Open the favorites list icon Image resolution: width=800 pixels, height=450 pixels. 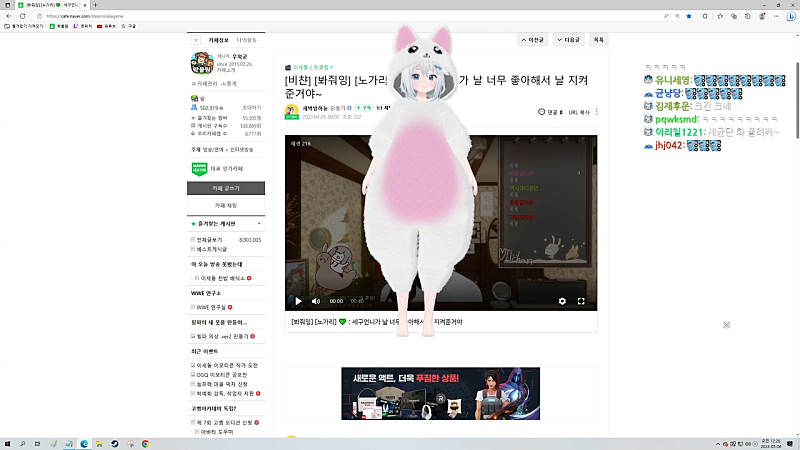point(720,16)
